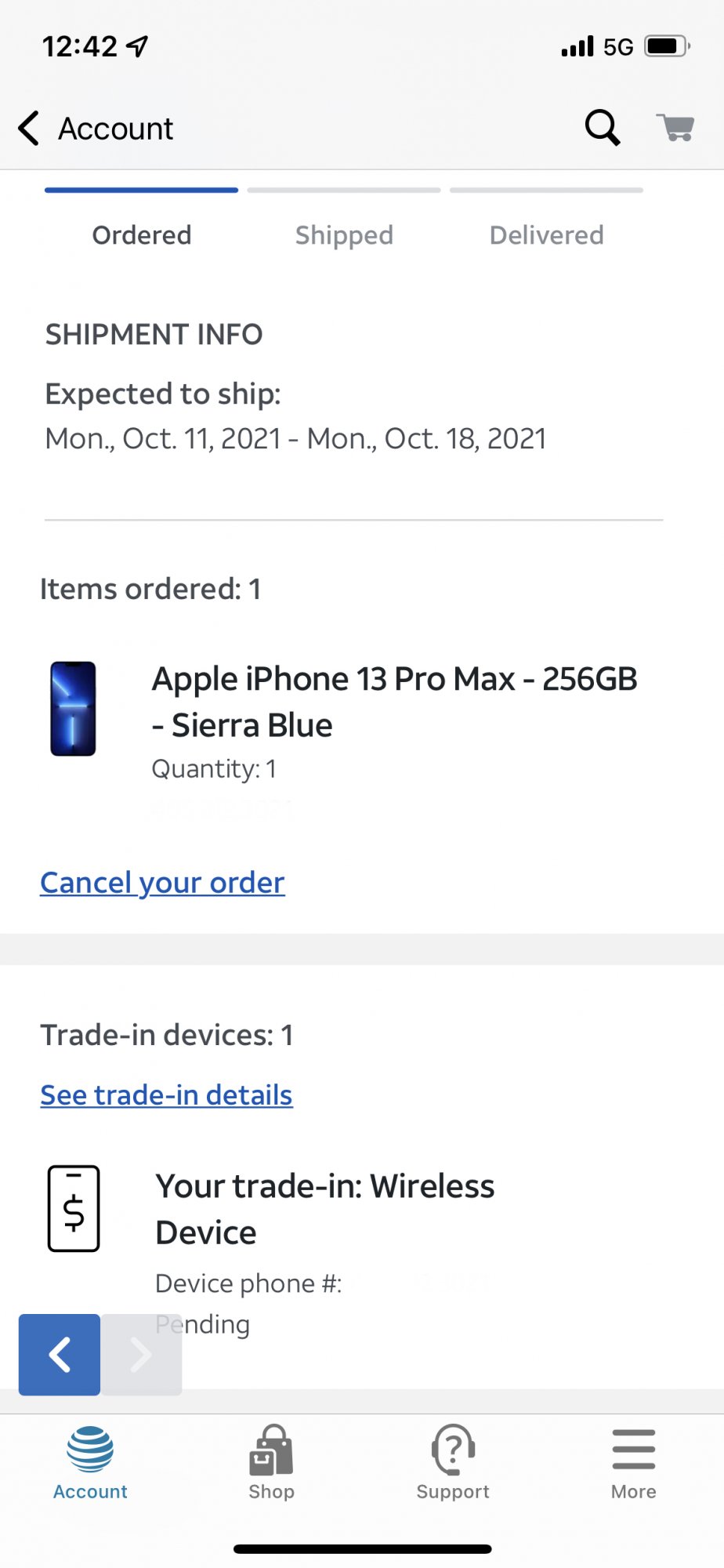Open See trade-in details link

point(166,1094)
